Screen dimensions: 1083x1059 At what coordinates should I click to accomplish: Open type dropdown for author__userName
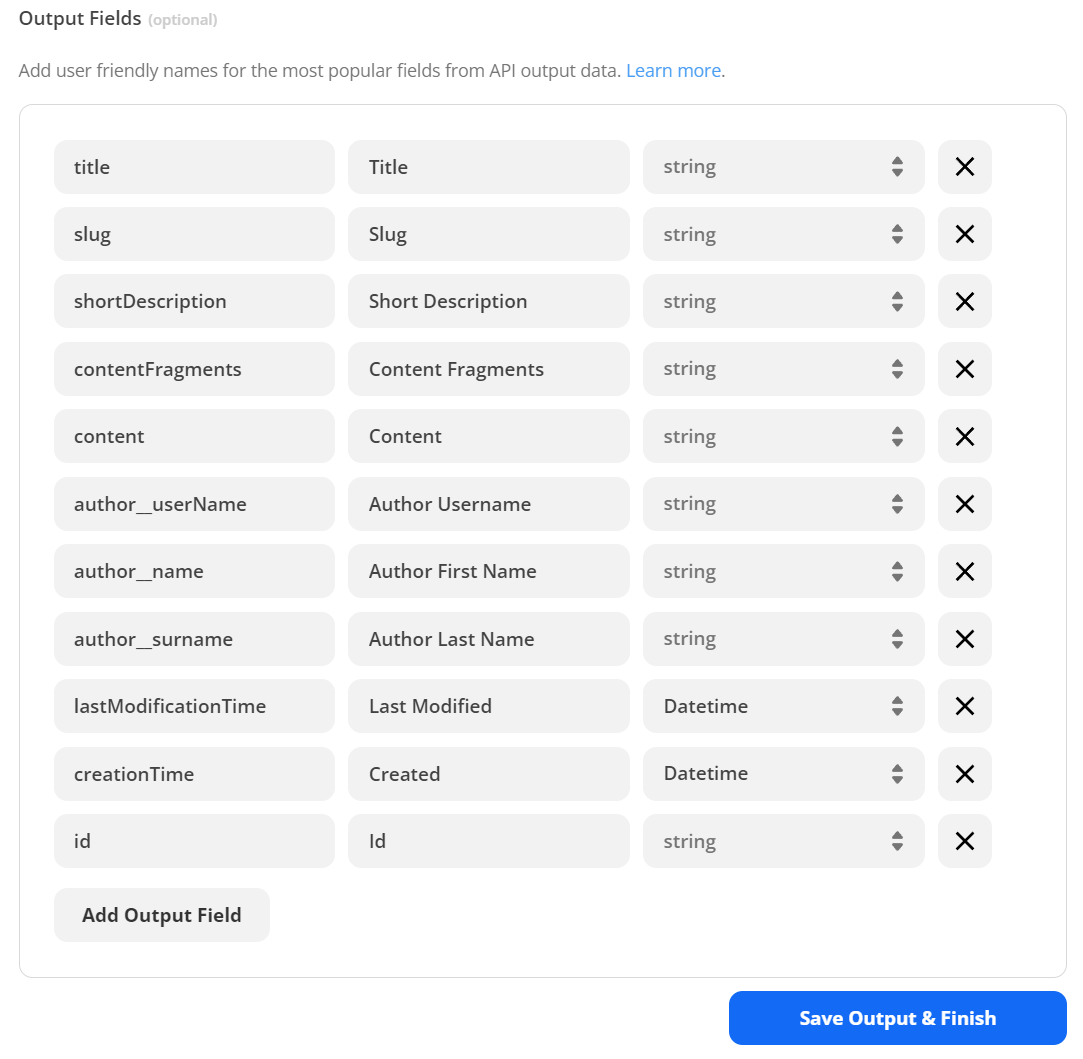click(x=783, y=504)
